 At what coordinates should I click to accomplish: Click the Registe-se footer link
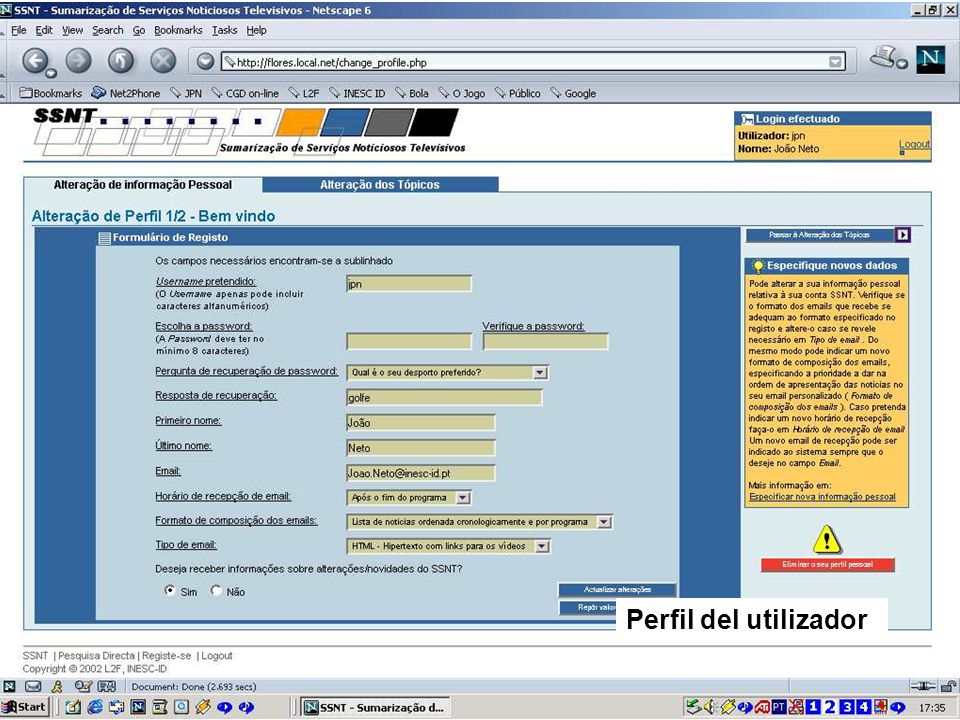coord(167,656)
